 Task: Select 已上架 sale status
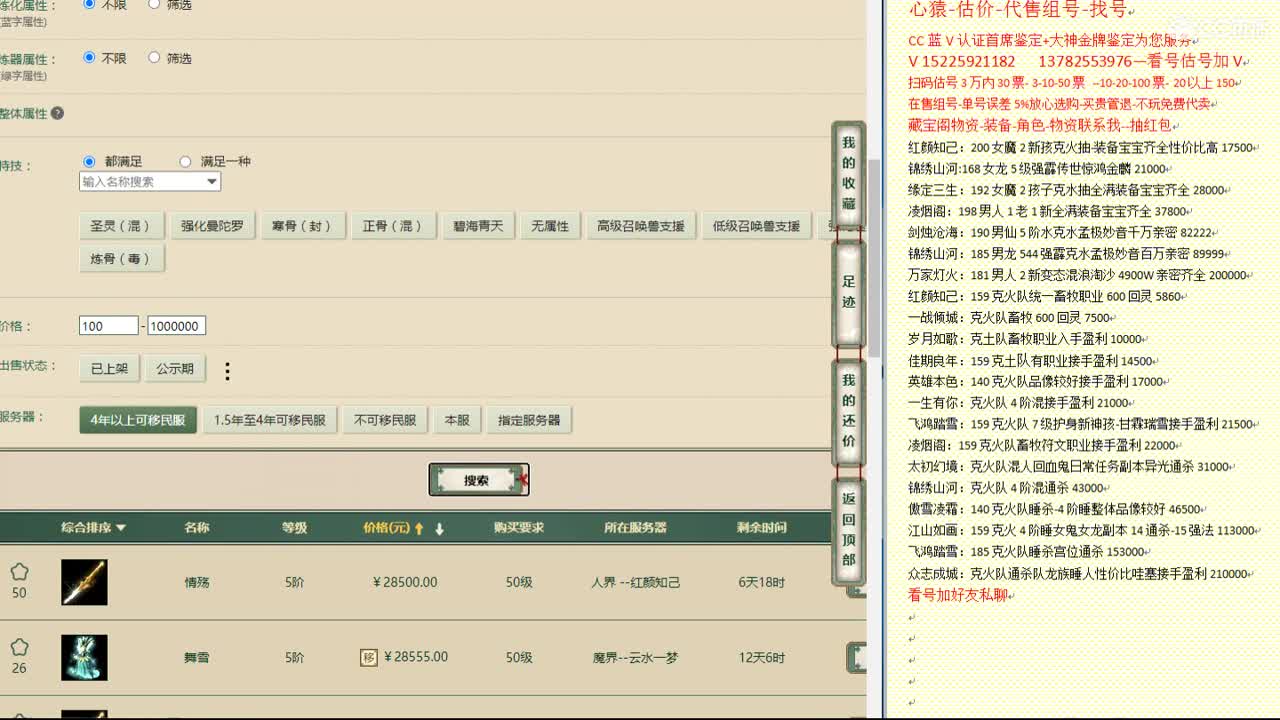click(109, 368)
